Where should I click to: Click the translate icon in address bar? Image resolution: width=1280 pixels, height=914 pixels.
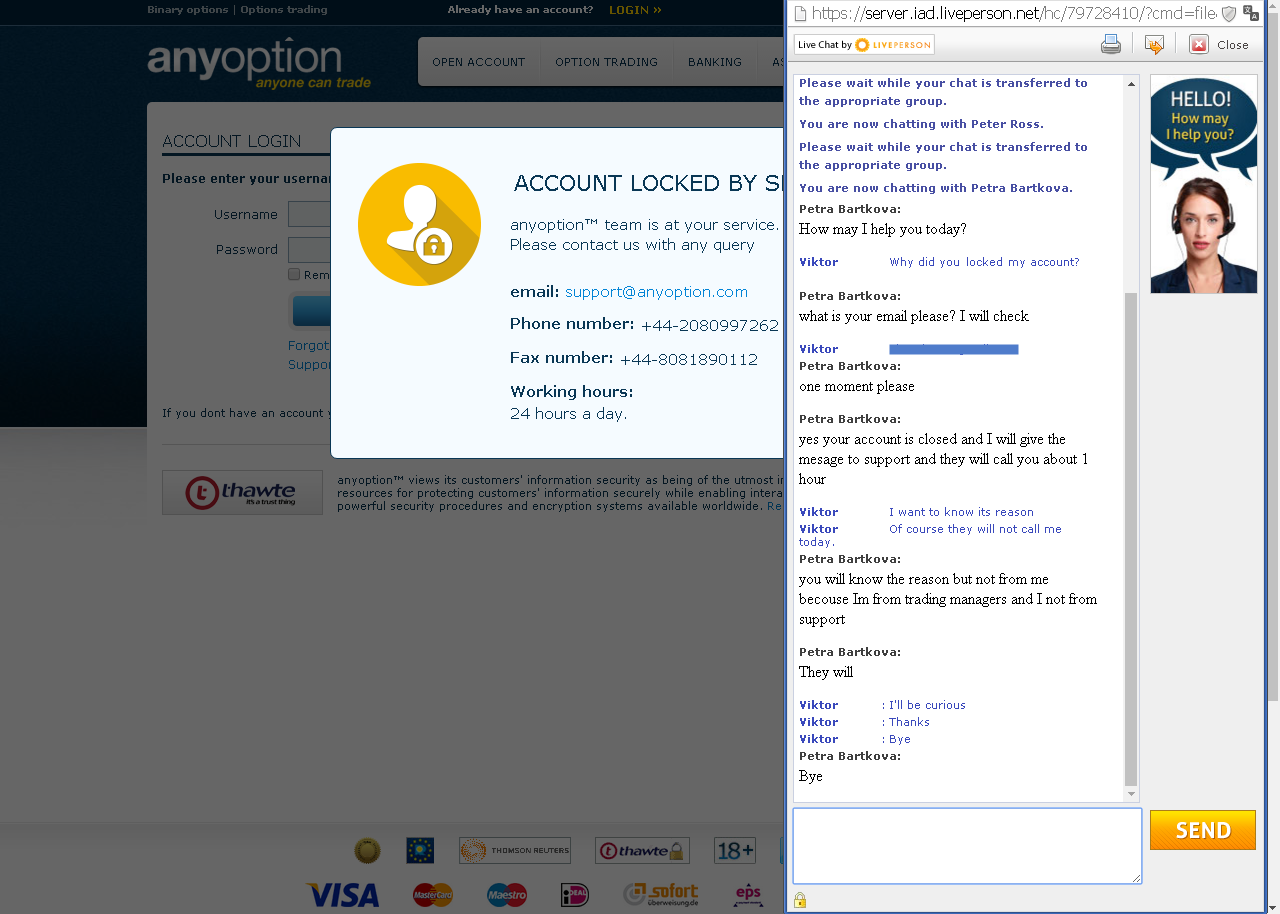click(1251, 13)
